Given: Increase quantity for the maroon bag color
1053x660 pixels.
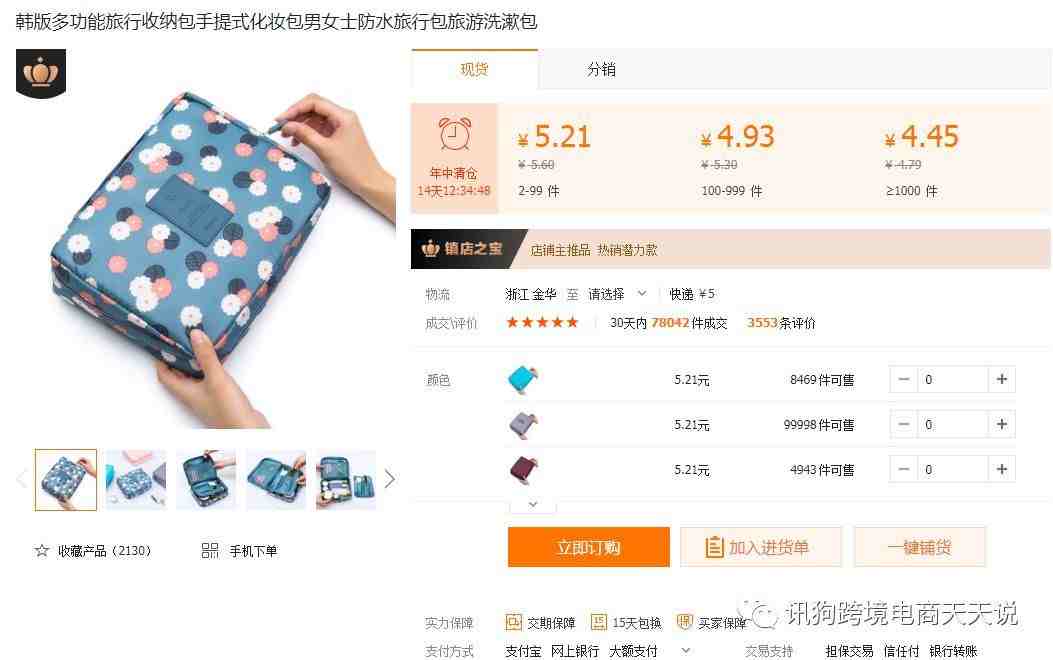Looking at the screenshot, I should [x=1001, y=469].
